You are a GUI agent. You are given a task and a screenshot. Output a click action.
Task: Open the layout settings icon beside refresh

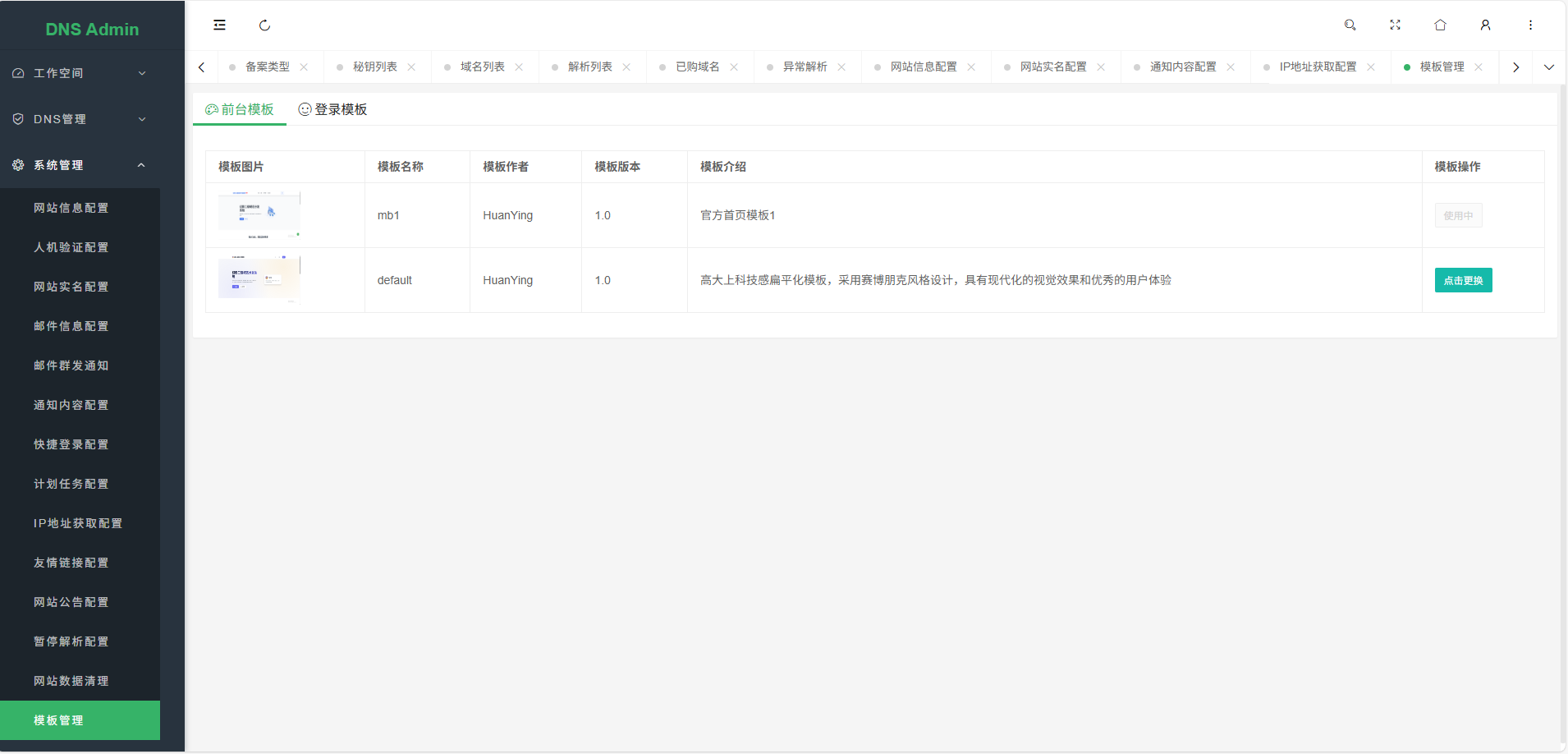click(219, 25)
